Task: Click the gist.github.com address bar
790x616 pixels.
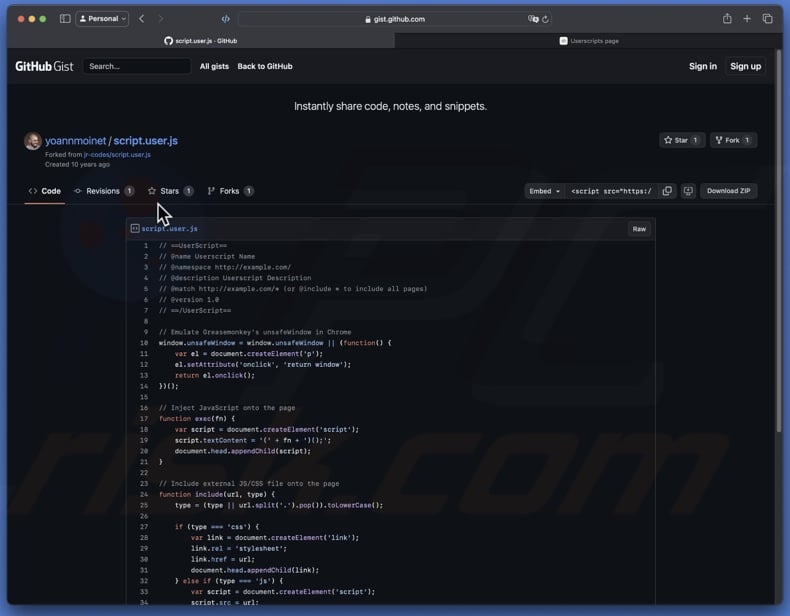Action: point(394,19)
